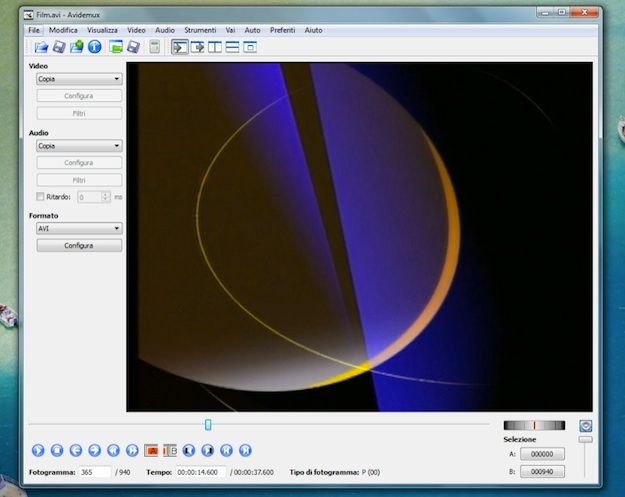Screen dimensions: 625x497
Task: Toggle the input-view mode toolbar button
Action: [x=180, y=47]
